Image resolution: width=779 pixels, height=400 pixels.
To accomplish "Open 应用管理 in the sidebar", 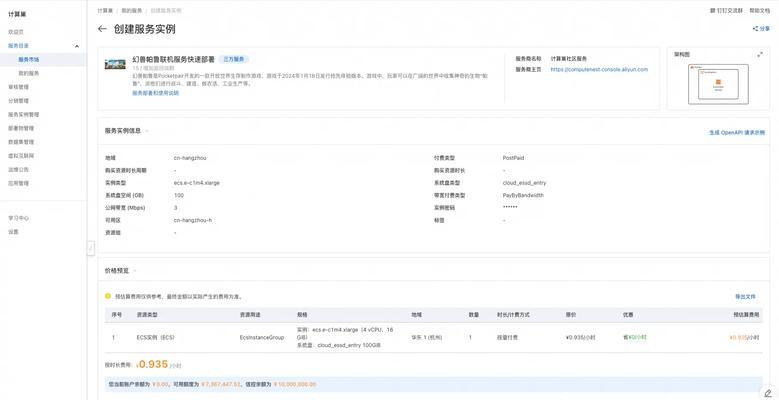I will (x=18, y=183).
